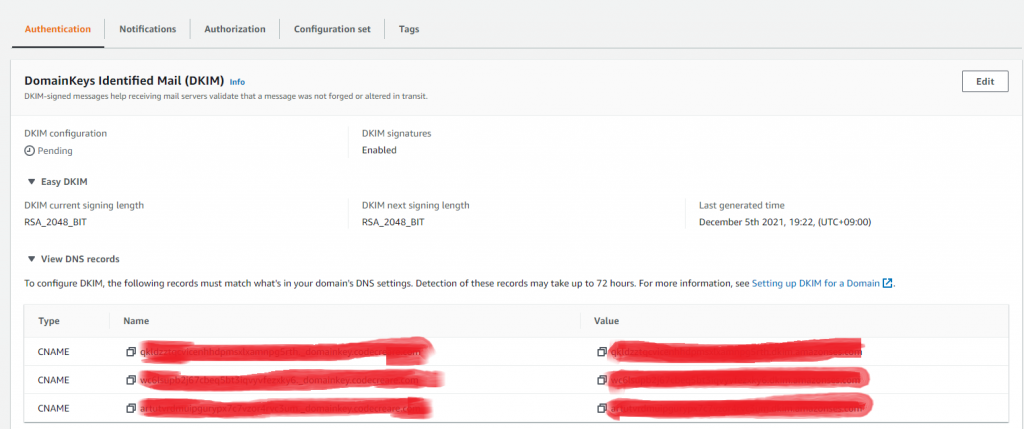The height and width of the screenshot is (429, 1024).
Task: Copy the second CNAME record name
Action: click(x=130, y=380)
